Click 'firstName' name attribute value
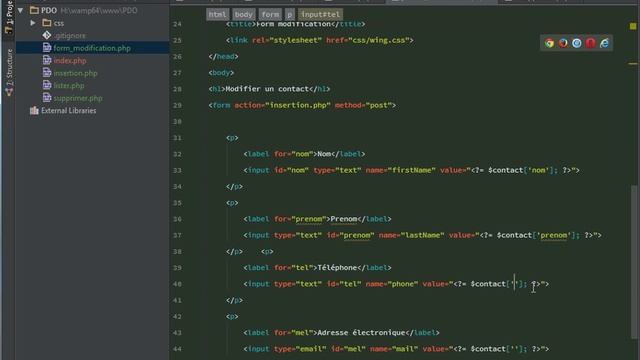 411,170
